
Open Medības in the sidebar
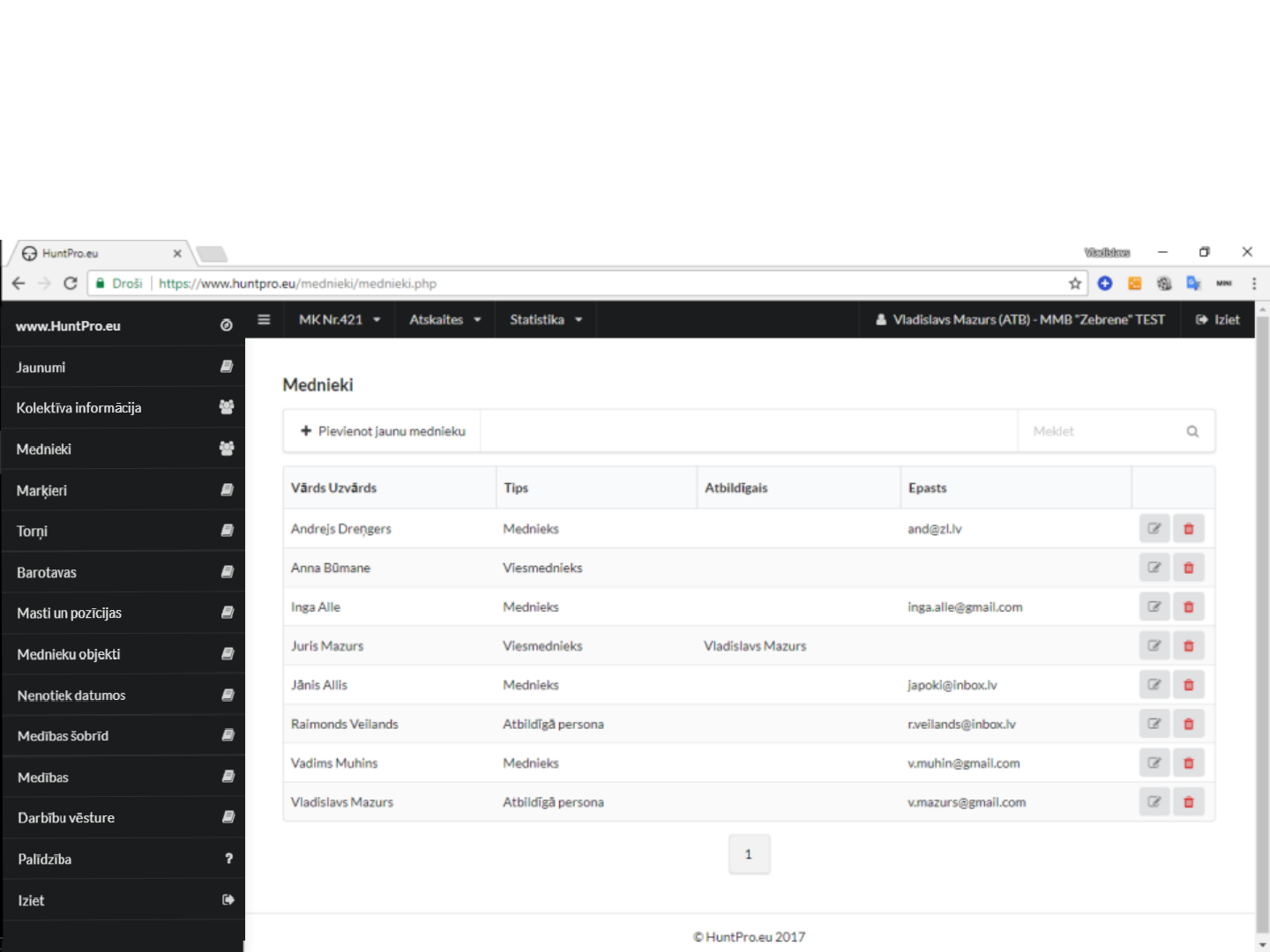tap(123, 777)
